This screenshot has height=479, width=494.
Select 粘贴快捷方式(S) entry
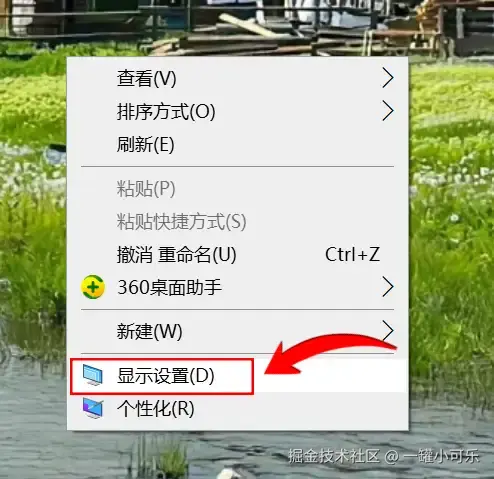pos(237,222)
